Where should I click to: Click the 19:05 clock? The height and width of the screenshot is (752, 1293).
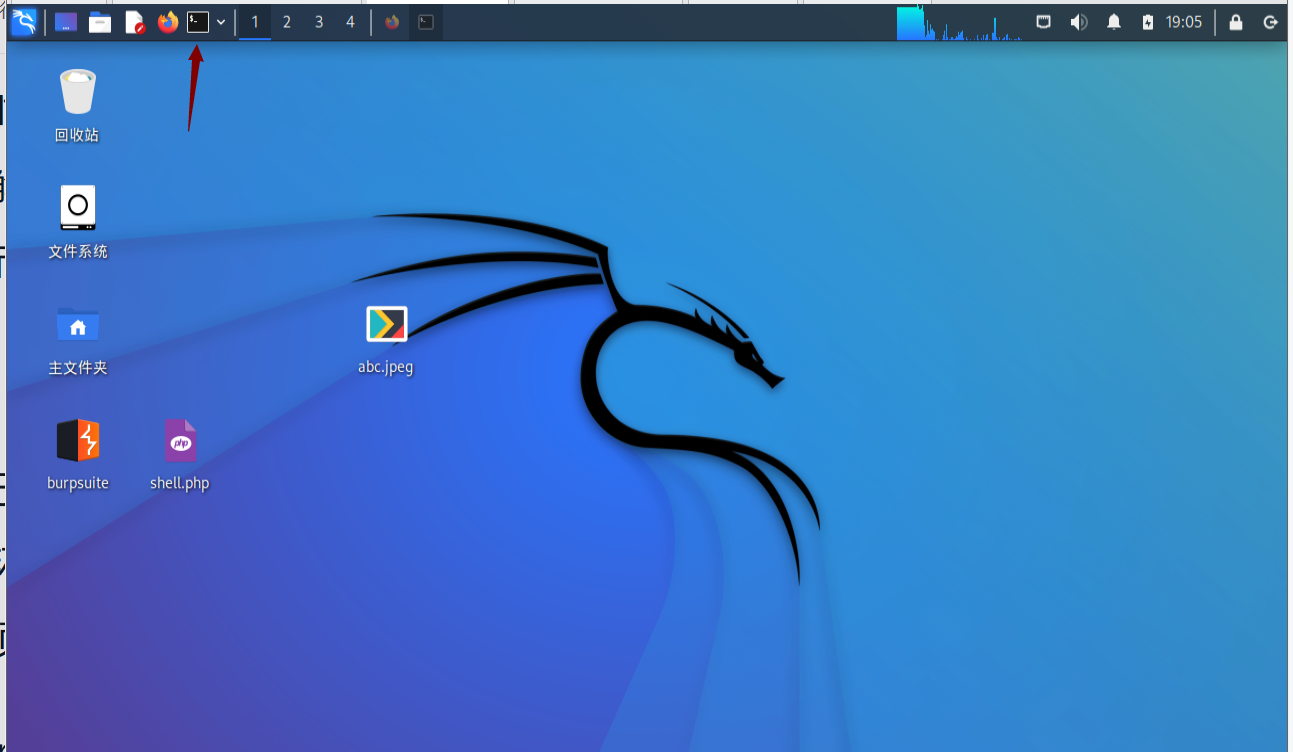[1184, 22]
